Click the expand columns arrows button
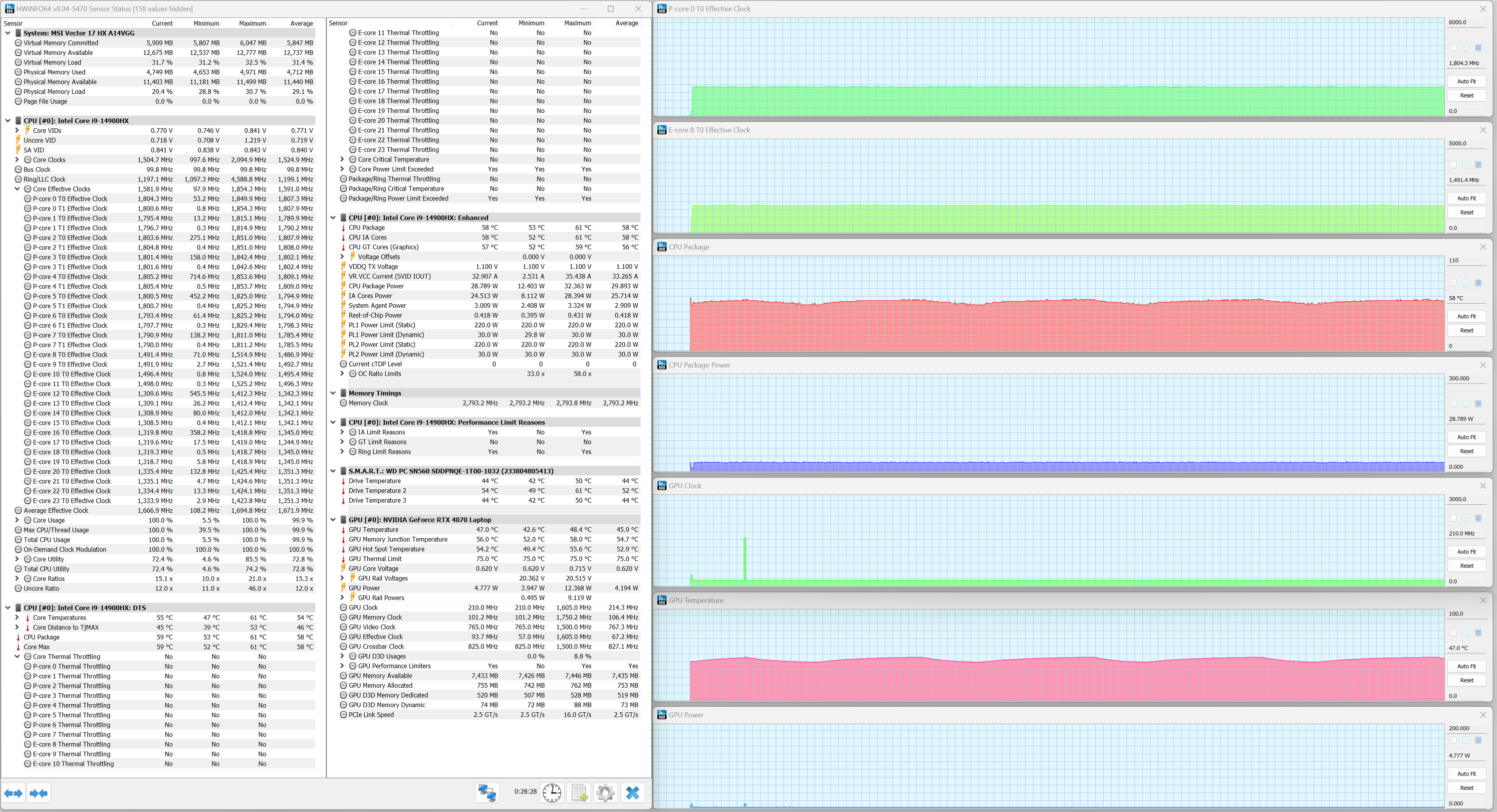This screenshot has height=812, width=1497. point(13,793)
